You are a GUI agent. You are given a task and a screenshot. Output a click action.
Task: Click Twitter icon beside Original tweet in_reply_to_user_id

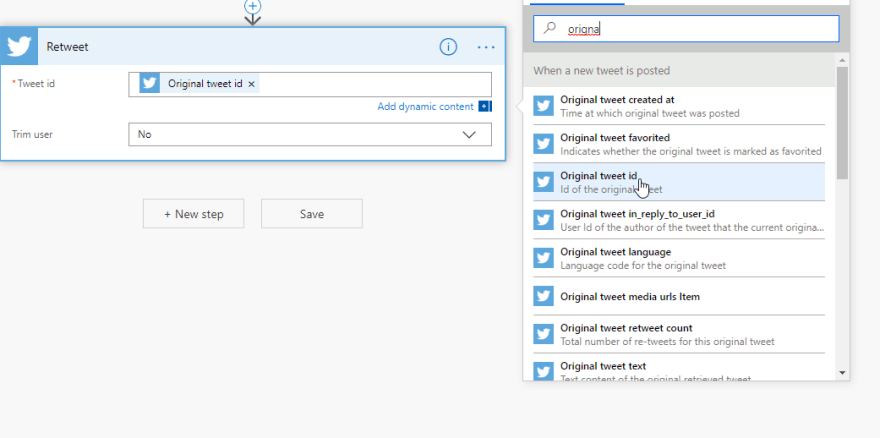tap(543, 220)
